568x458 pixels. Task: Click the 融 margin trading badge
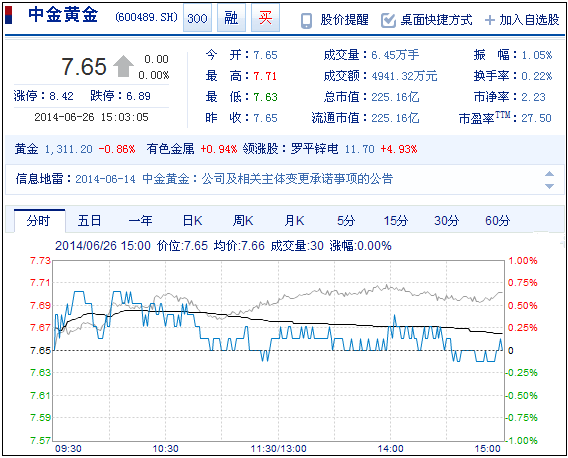click(x=231, y=18)
